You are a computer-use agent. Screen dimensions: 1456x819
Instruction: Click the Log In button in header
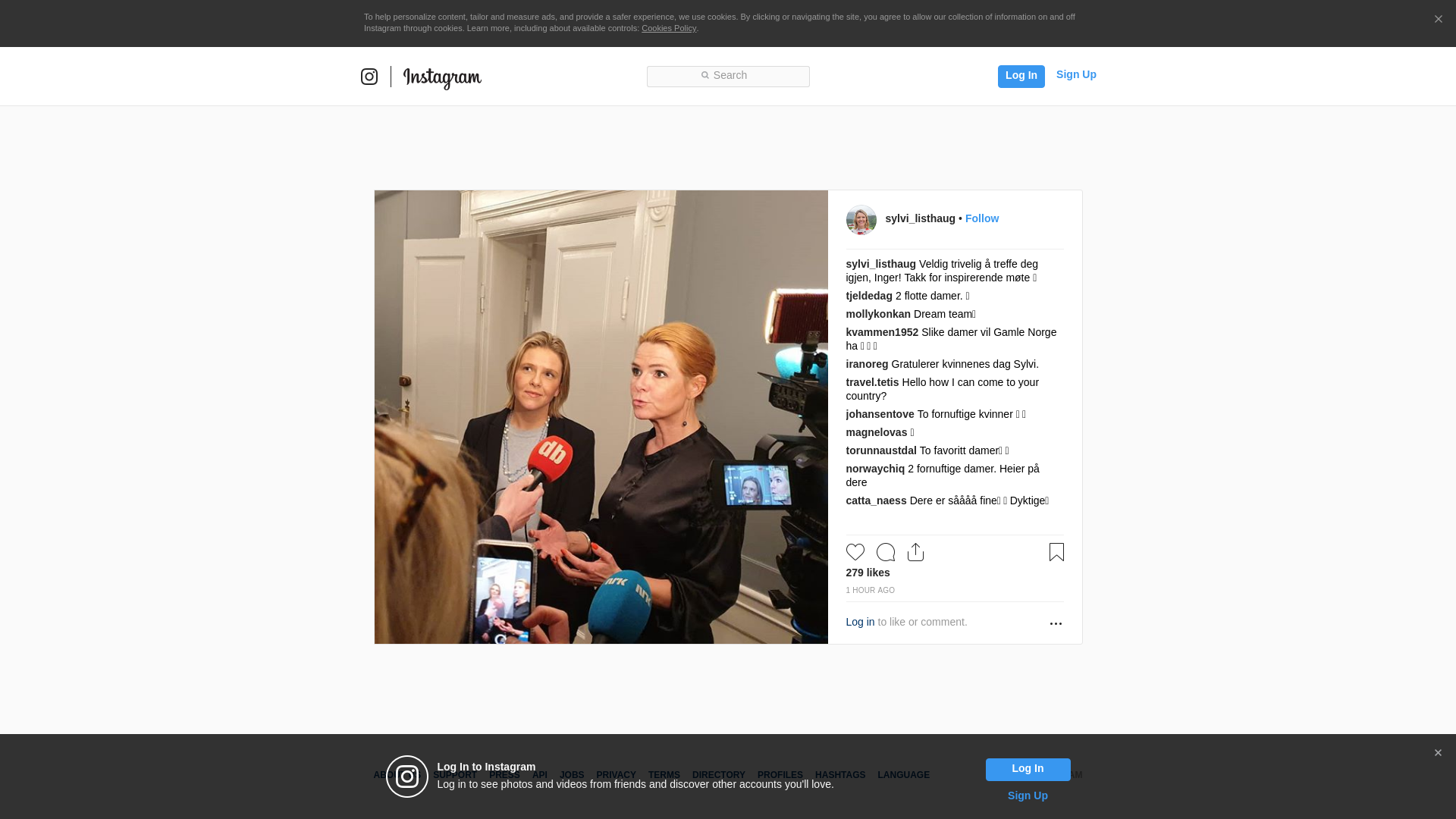(1021, 76)
